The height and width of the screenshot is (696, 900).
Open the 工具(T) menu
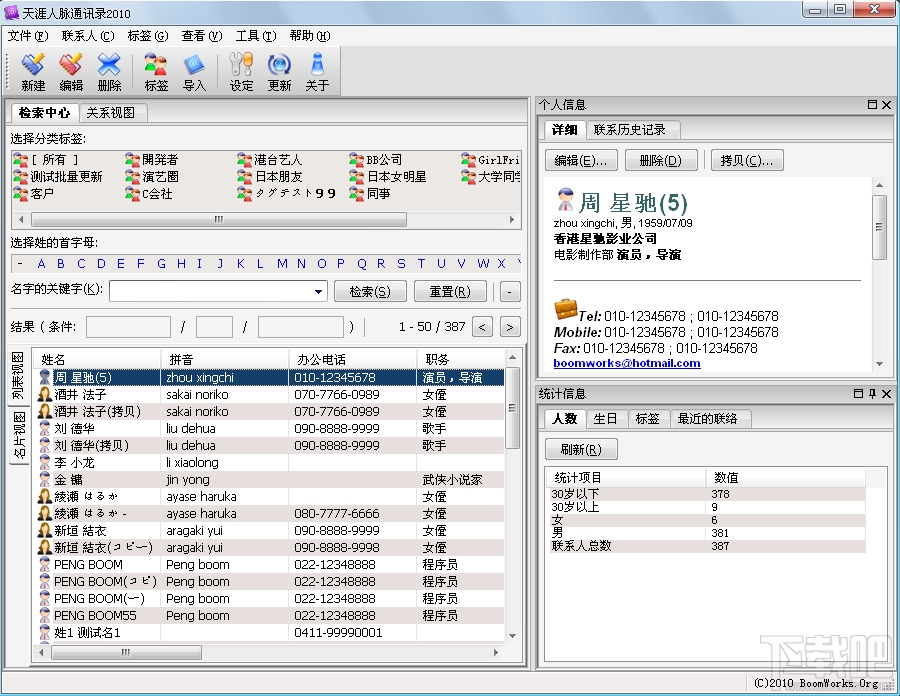click(x=256, y=36)
